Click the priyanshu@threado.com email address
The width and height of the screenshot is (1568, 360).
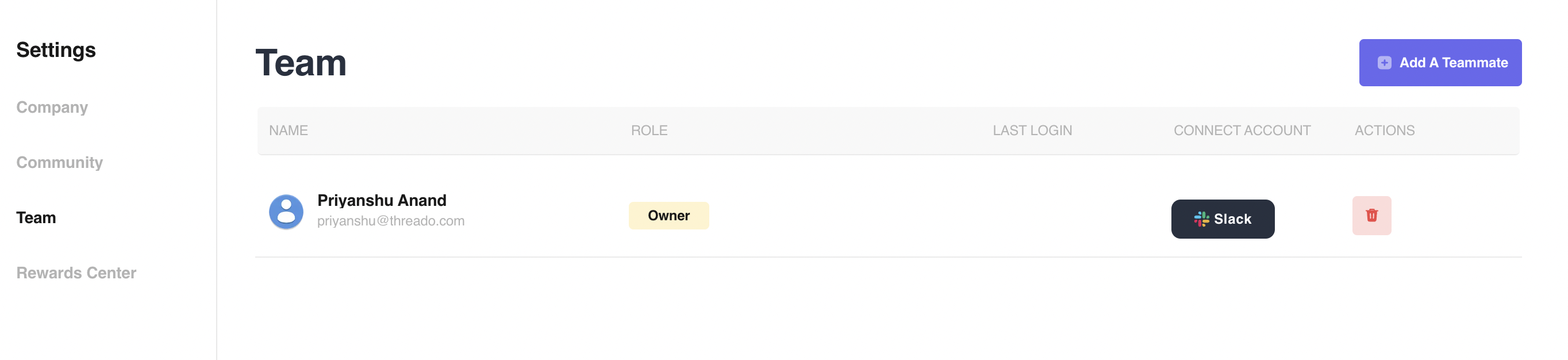391,221
